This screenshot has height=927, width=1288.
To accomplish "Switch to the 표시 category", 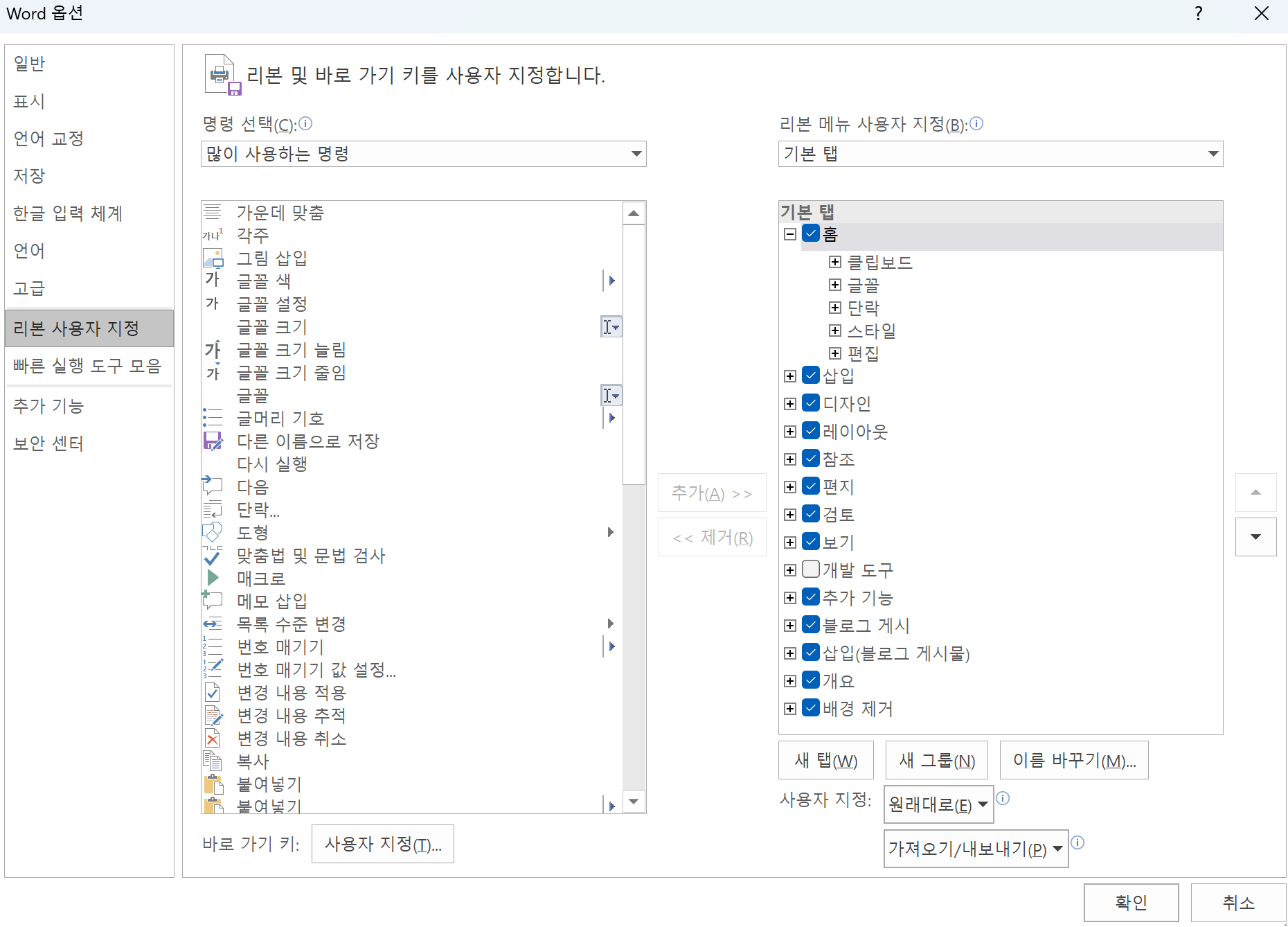I will click(x=89, y=101).
